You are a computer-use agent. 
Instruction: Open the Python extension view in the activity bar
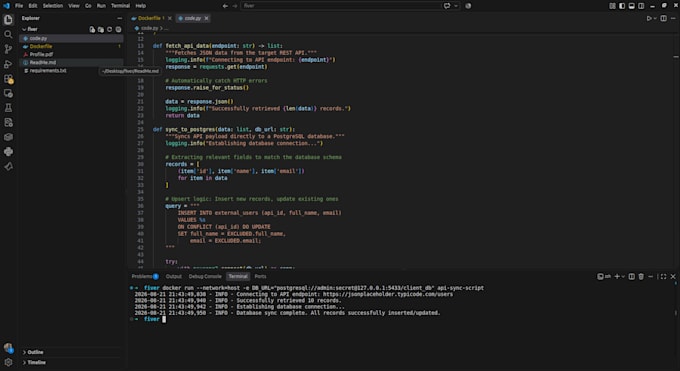(8, 151)
